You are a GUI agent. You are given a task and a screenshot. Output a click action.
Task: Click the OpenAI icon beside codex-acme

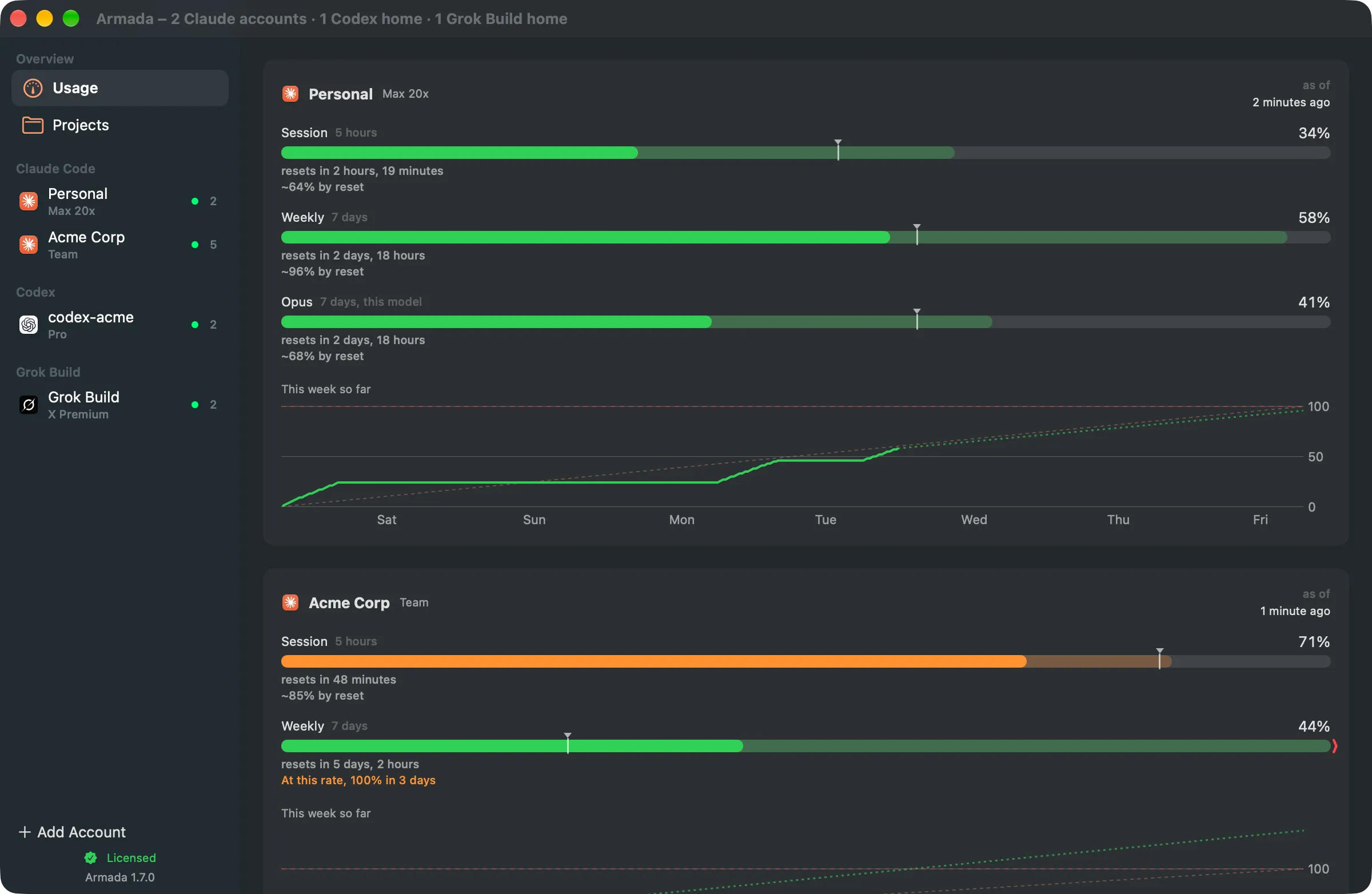point(29,325)
